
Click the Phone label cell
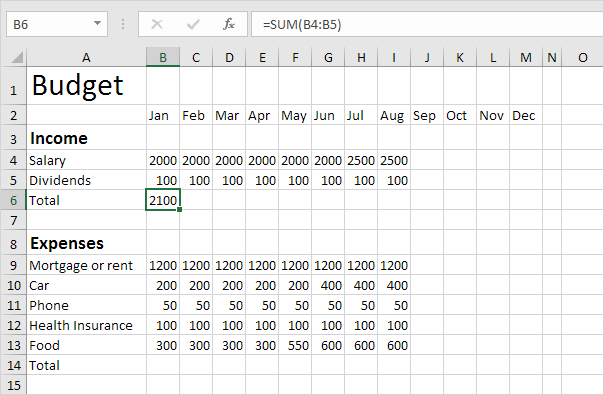click(86, 305)
